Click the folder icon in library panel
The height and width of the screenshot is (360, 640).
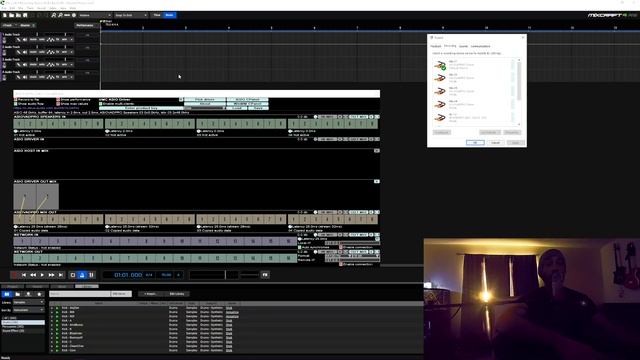18,294
